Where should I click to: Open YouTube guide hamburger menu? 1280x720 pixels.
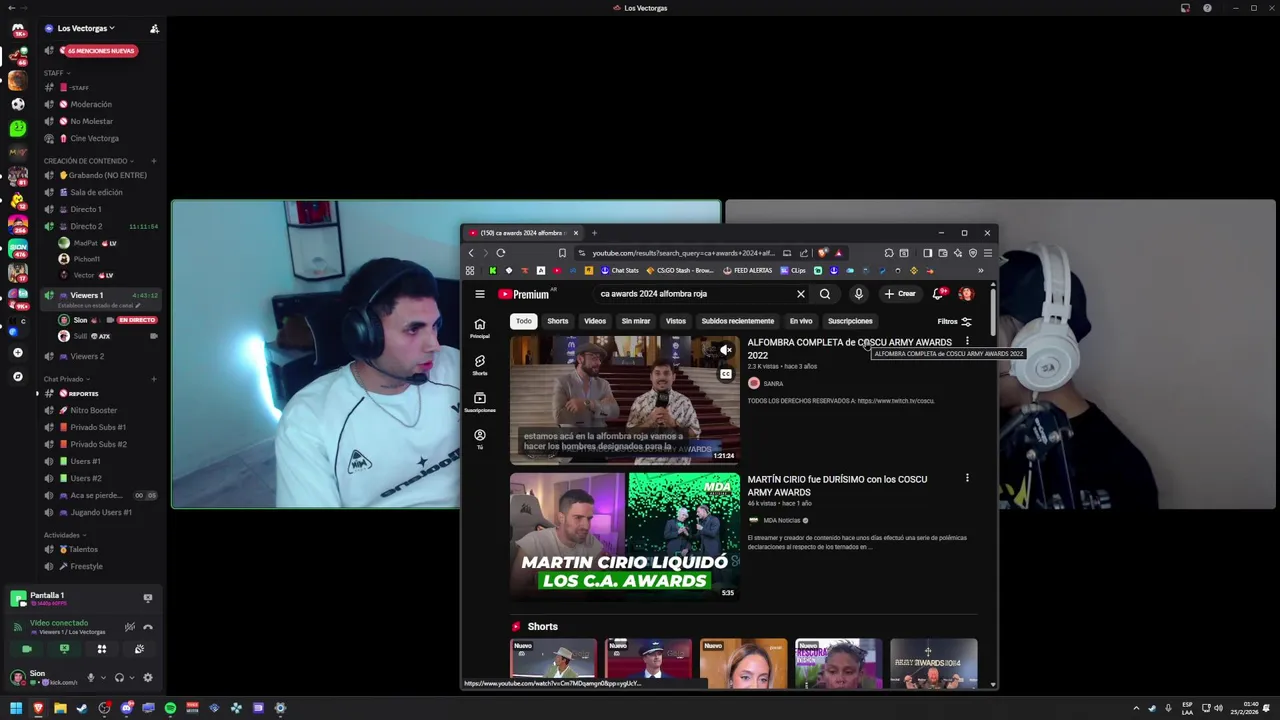tap(480, 294)
